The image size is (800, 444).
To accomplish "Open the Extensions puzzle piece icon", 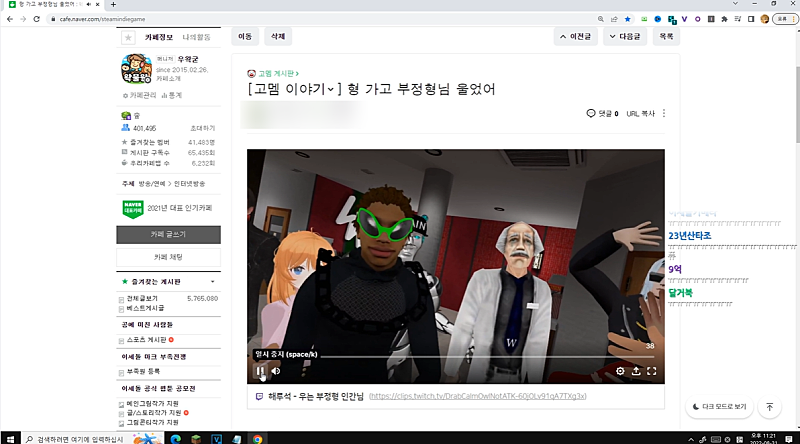I will tap(724, 19).
